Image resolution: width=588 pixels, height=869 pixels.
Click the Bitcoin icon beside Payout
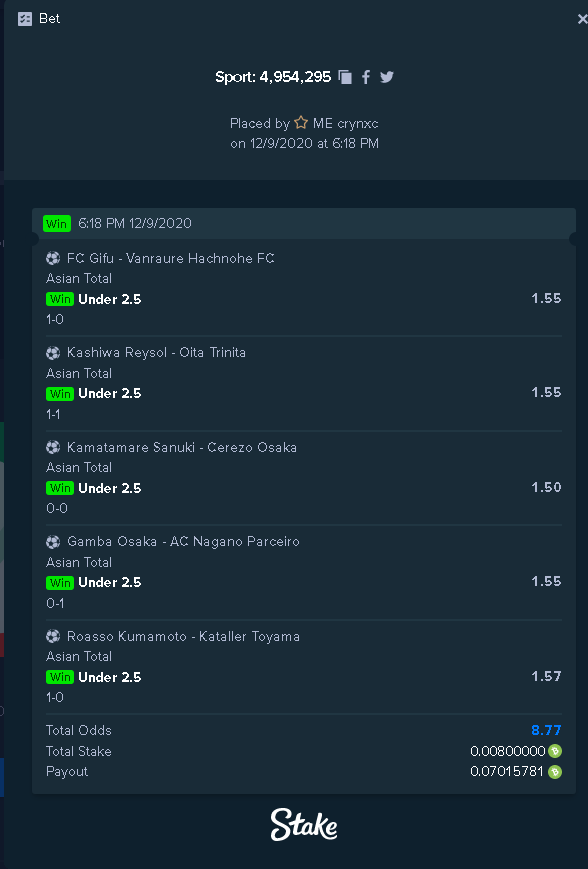tap(555, 771)
